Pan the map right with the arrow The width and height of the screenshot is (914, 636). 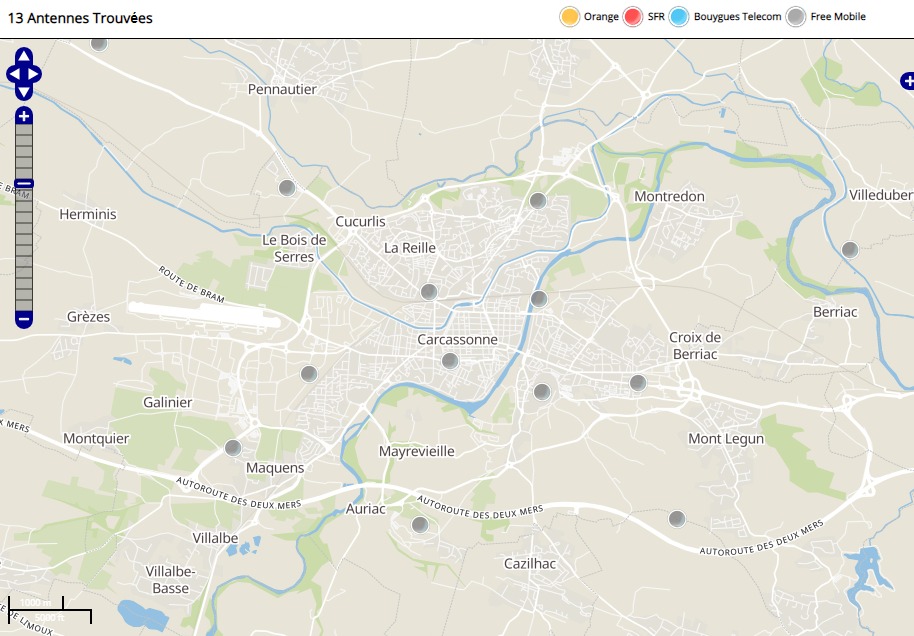(36, 74)
